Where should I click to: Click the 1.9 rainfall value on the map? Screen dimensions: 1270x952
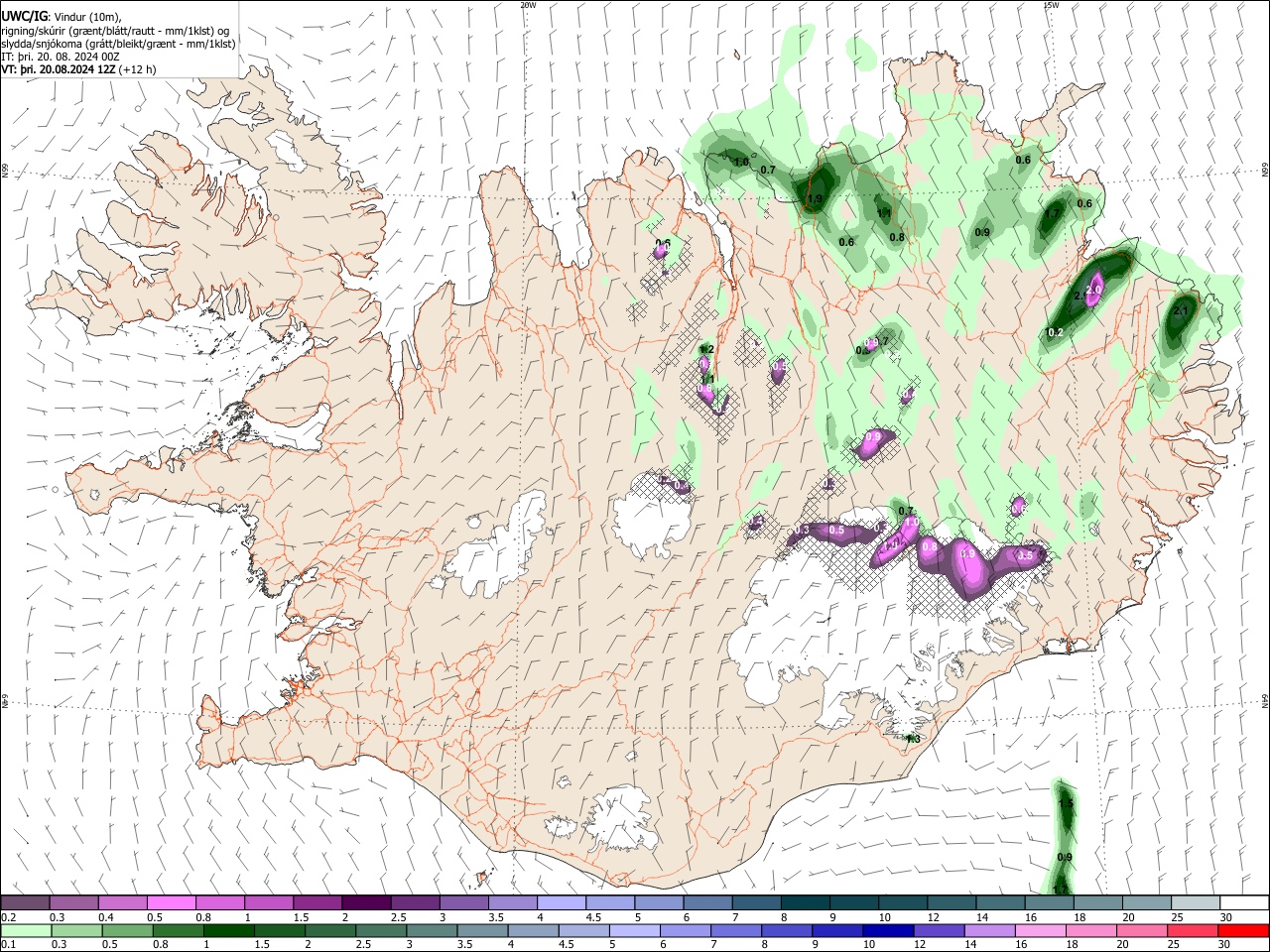click(815, 199)
